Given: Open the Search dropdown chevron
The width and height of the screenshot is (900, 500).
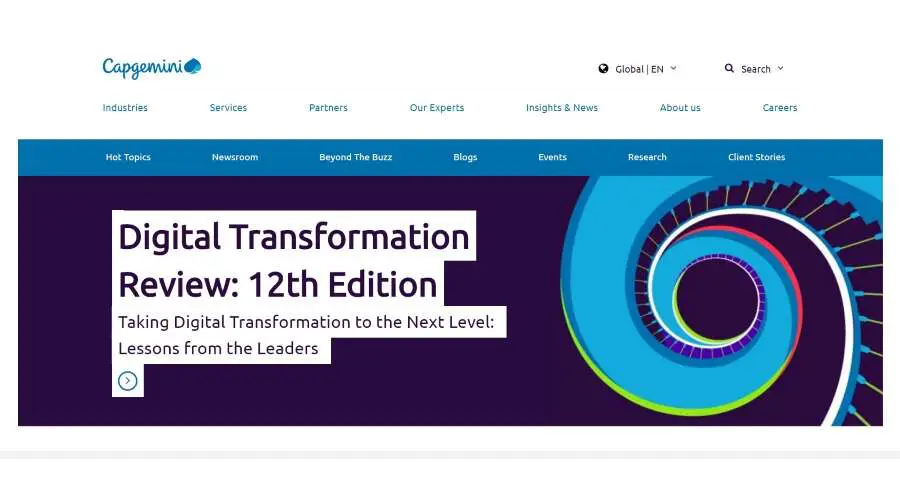Looking at the screenshot, I should point(780,68).
